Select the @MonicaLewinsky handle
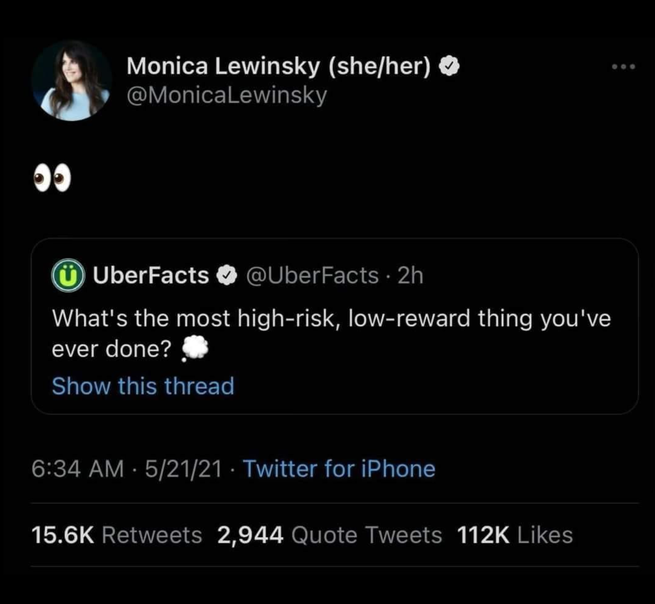 coord(227,96)
